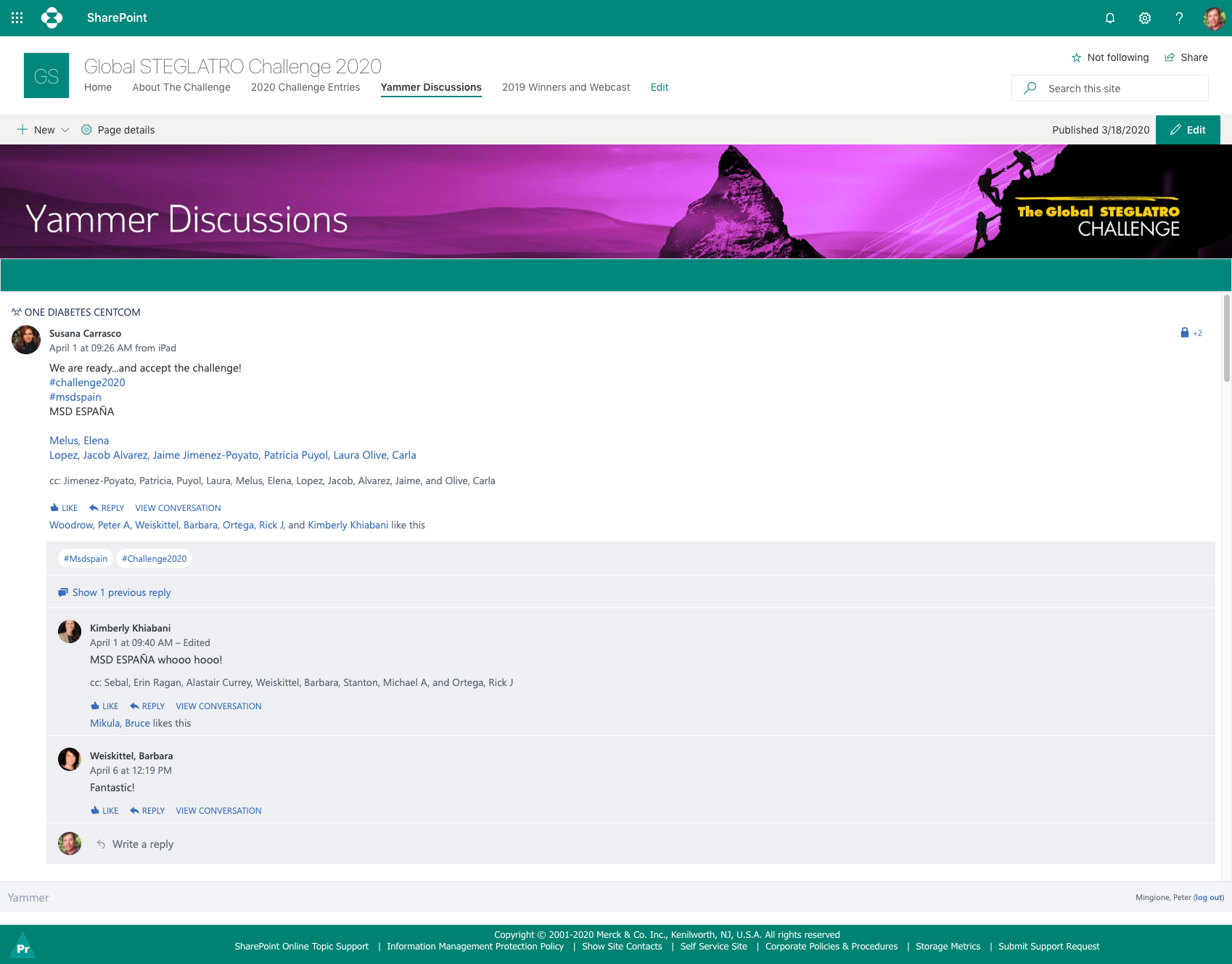The image size is (1232, 964).
Task: Click the user profile picture in header
Action: tap(1214, 18)
